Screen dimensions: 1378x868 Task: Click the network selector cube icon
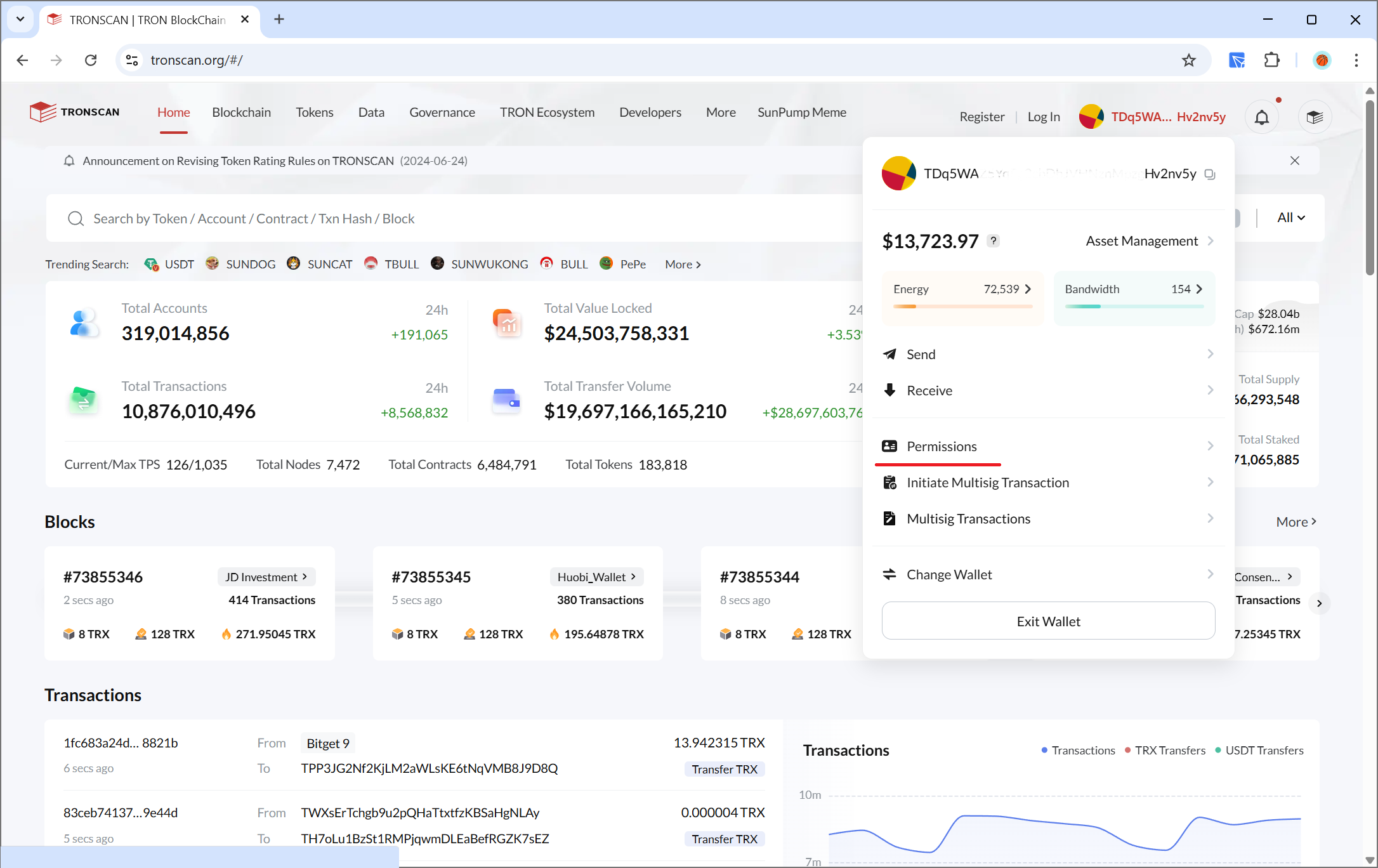(x=1315, y=117)
